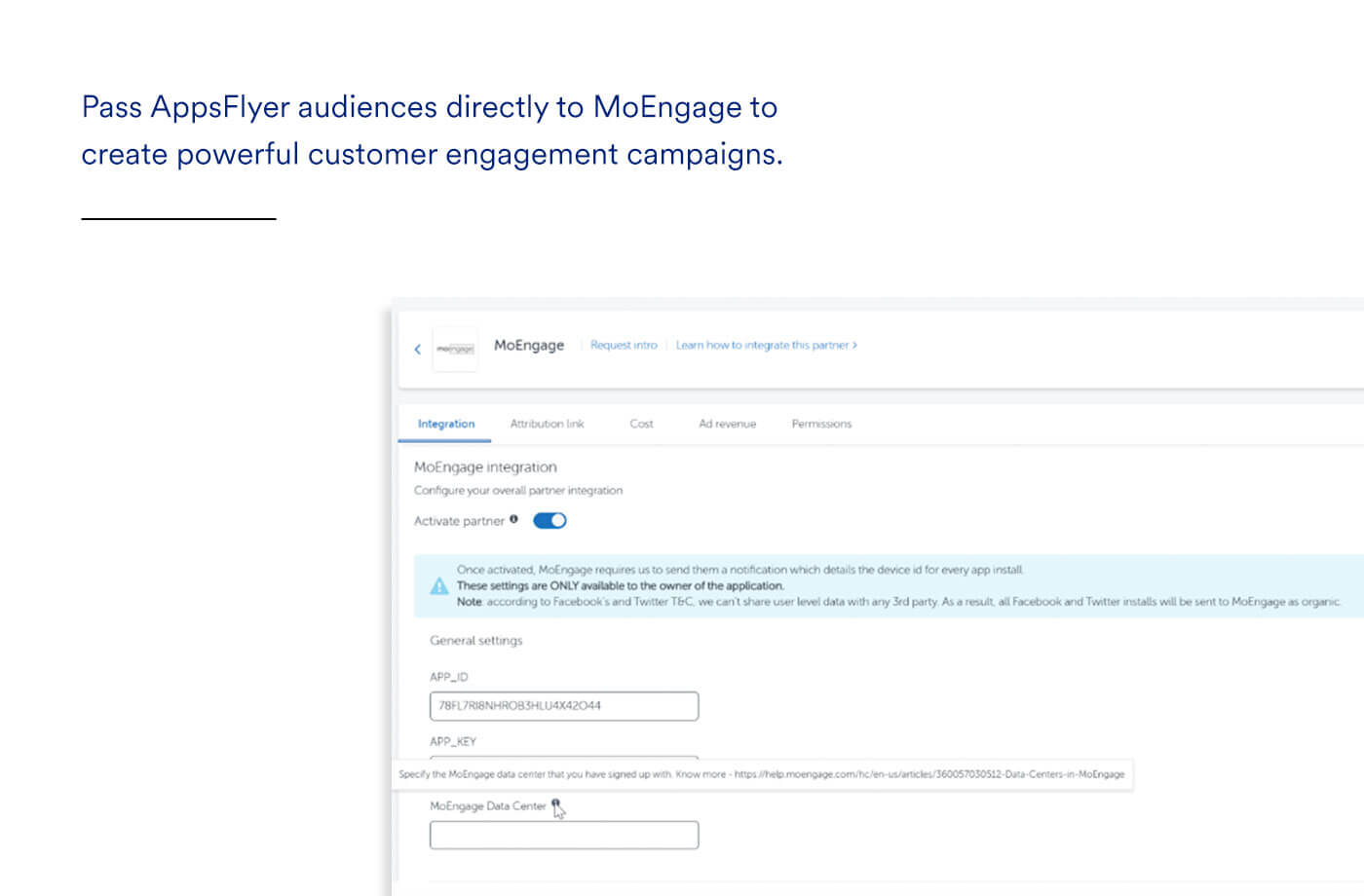Click the MoEngage partner logo thumbnail
The width and height of the screenshot is (1364, 896).
click(x=455, y=349)
